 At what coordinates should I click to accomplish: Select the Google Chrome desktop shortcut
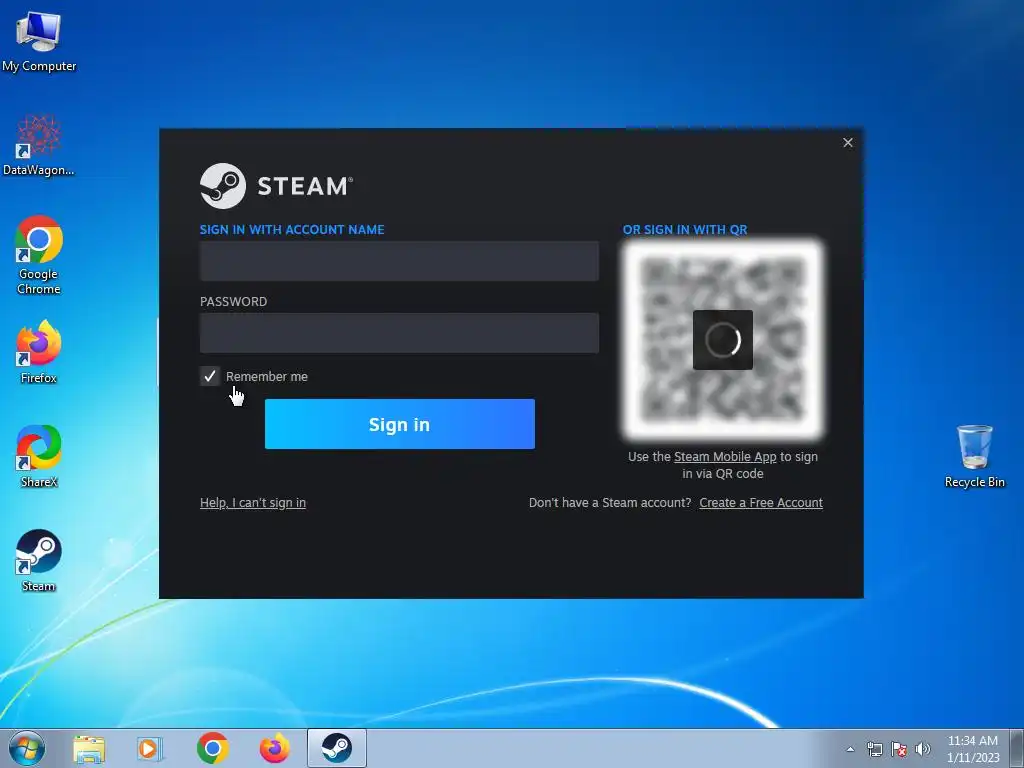pos(39,255)
